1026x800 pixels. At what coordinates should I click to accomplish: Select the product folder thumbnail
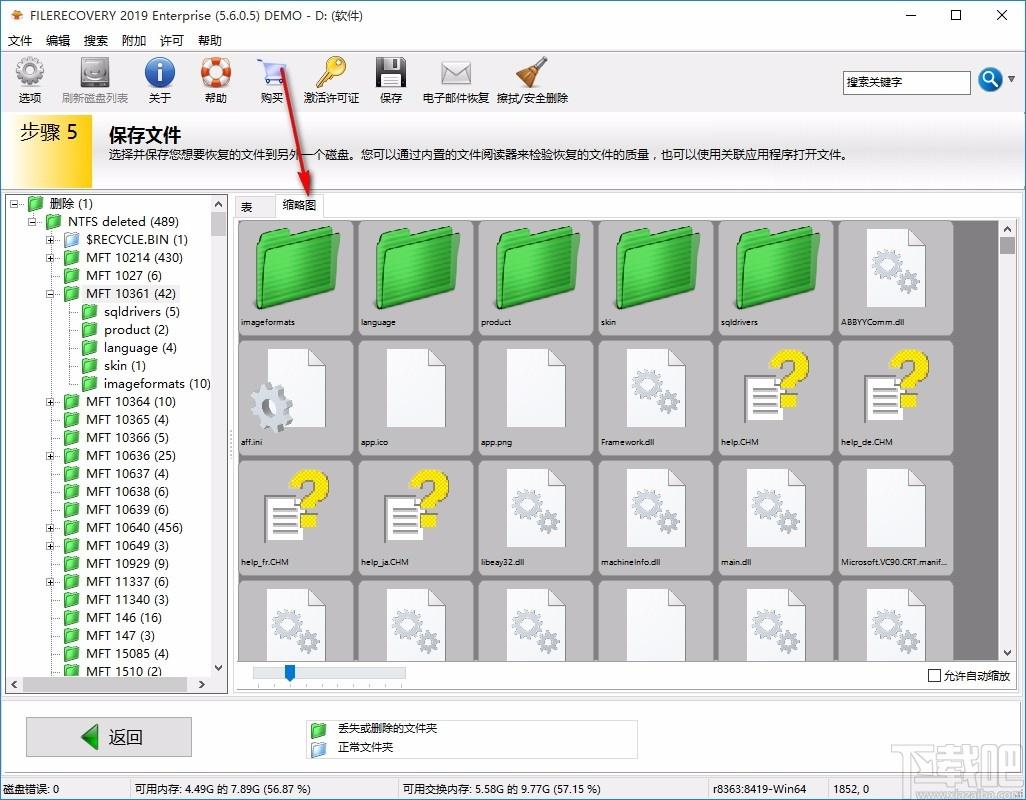click(x=536, y=278)
